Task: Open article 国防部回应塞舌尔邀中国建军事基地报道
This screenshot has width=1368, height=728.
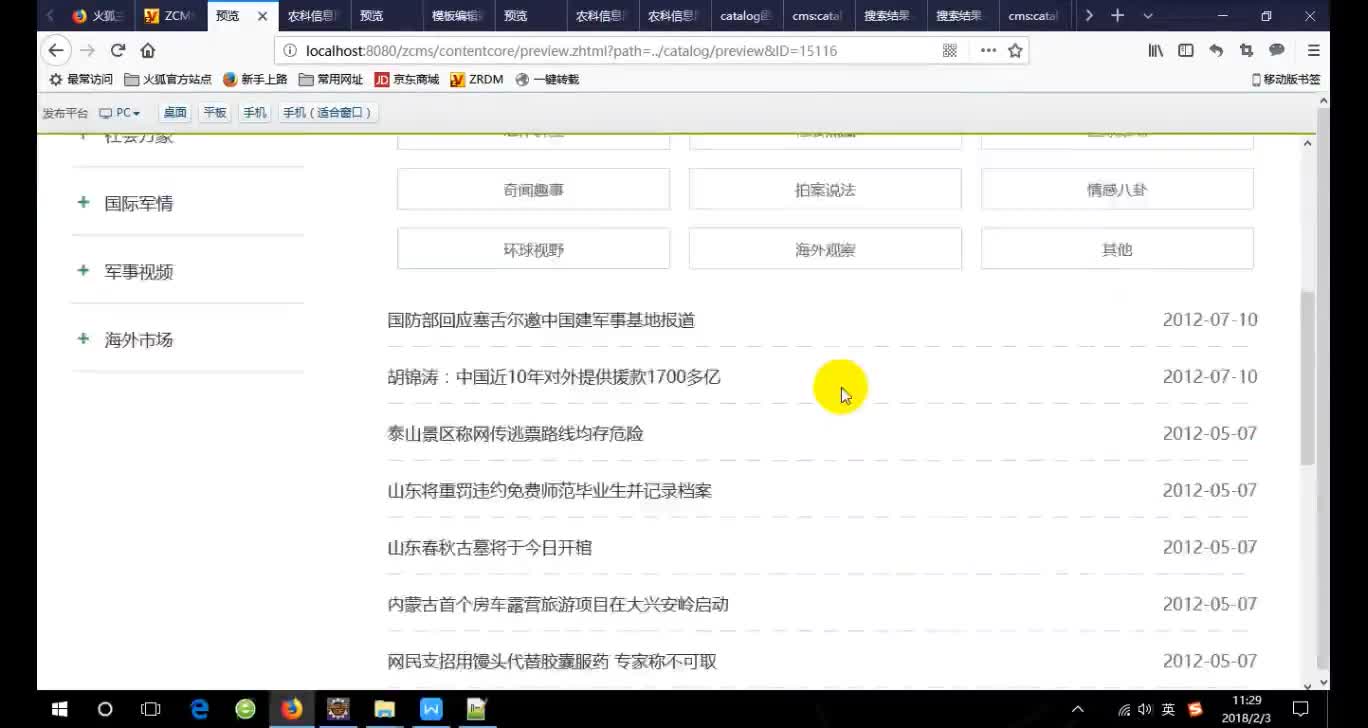Action: click(541, 320)
